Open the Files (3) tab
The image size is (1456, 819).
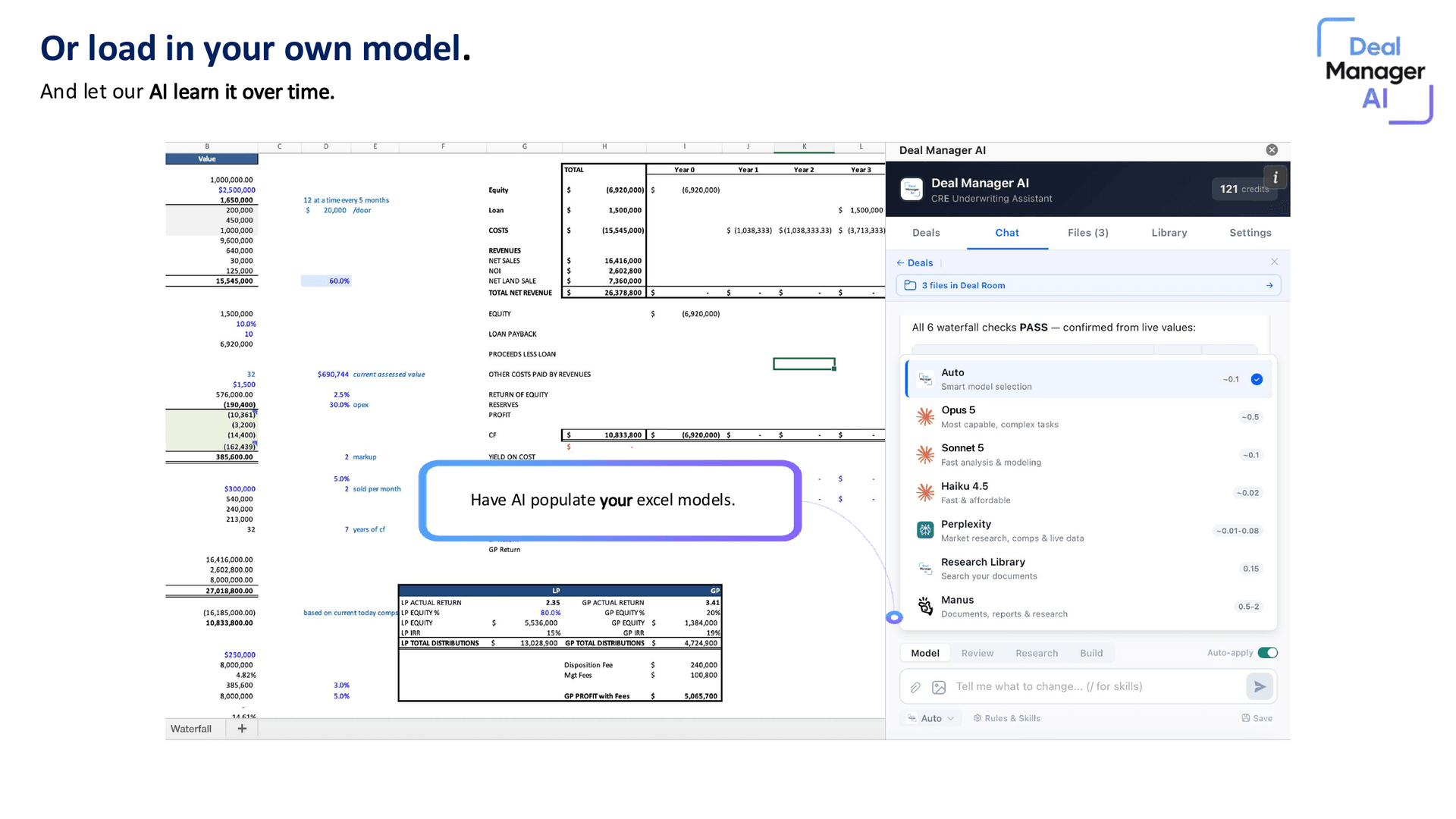click(1088, 233)
